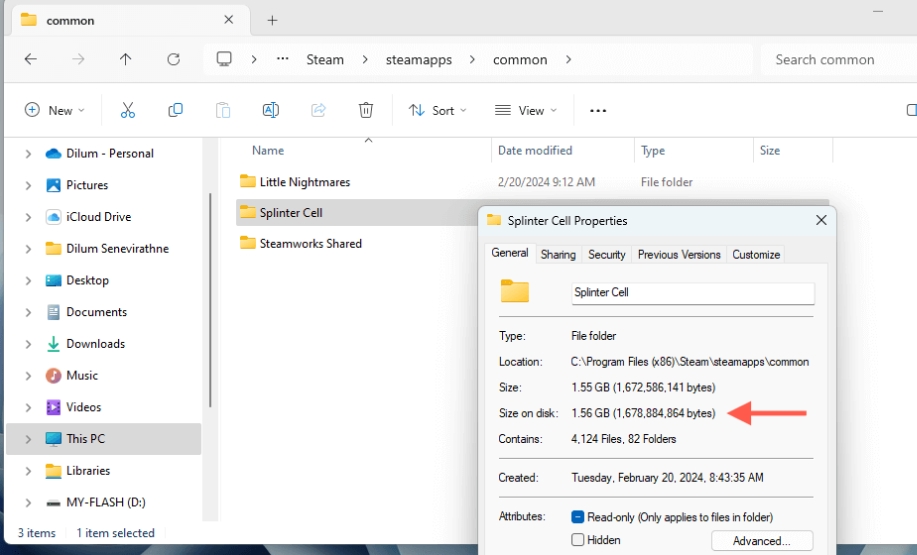Select Dilum Senevirathne in the navigation pane
The height and width of the screenshot is (555, 917).
point(118,249)
